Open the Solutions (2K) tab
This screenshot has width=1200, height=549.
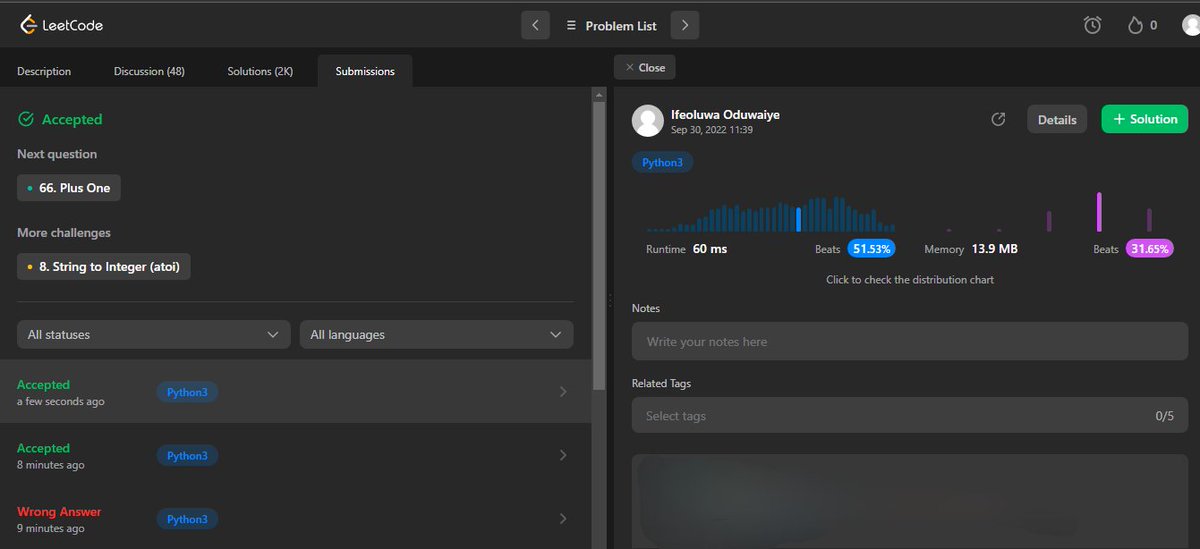click(260, 71)
